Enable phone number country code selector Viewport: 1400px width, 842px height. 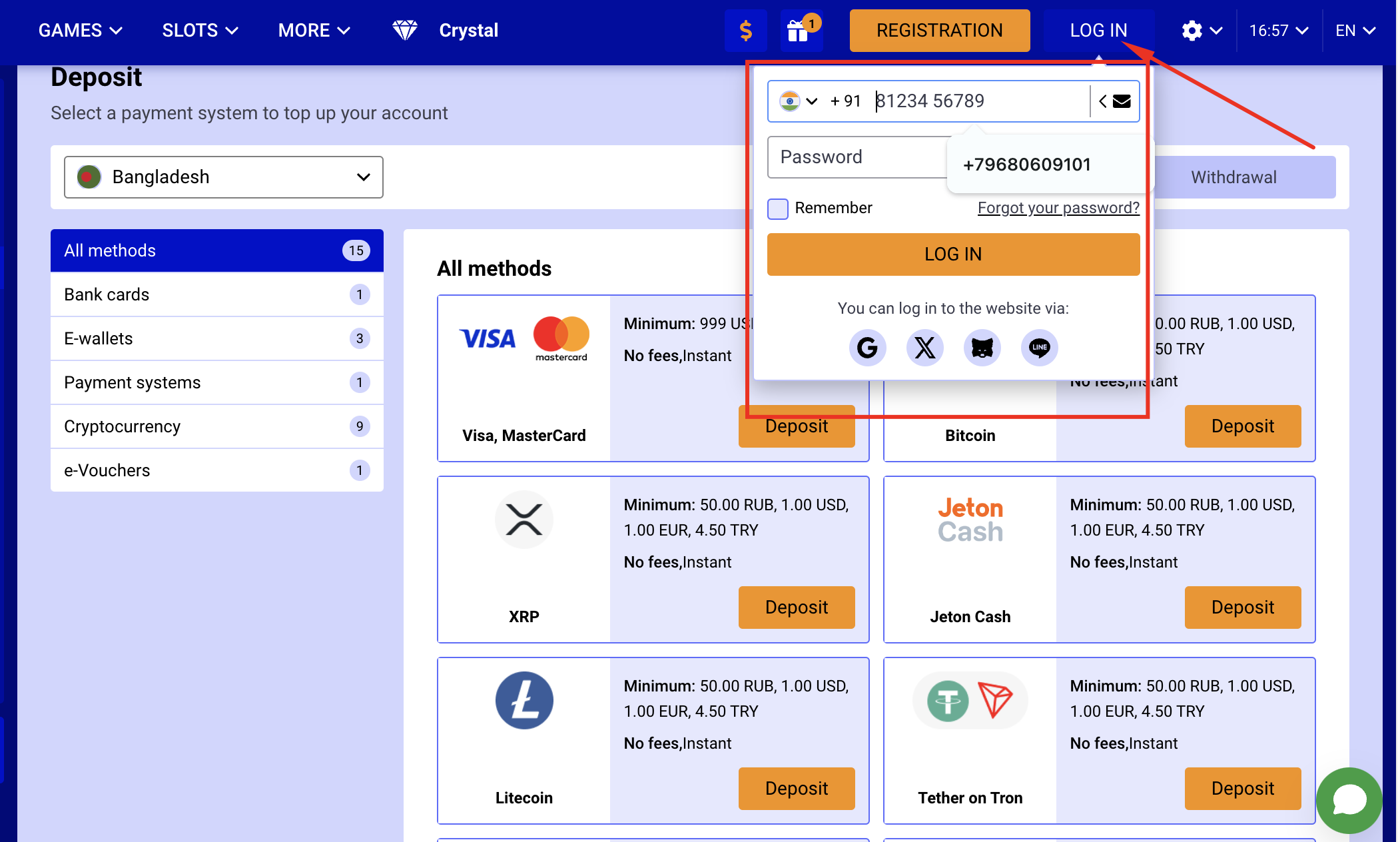(x=800, y=100)
